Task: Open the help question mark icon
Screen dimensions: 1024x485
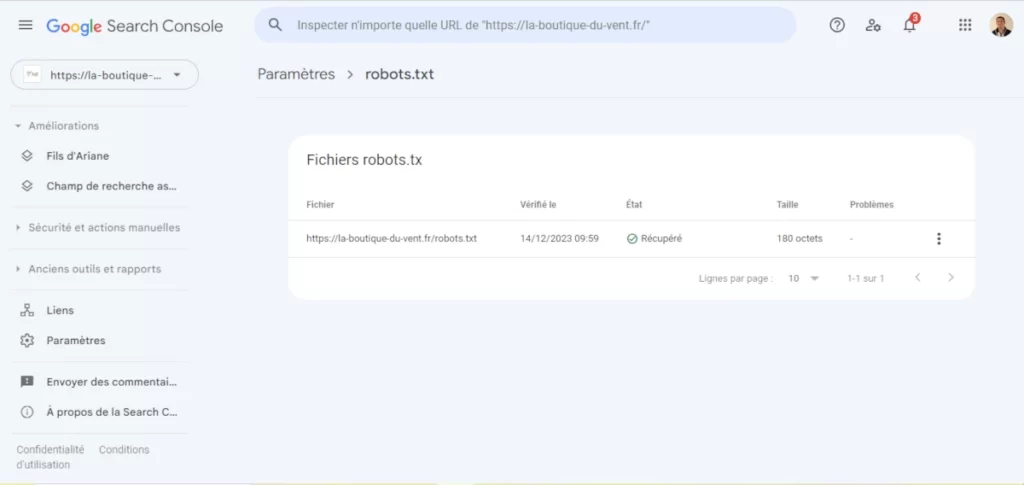Action: (837, 25)
